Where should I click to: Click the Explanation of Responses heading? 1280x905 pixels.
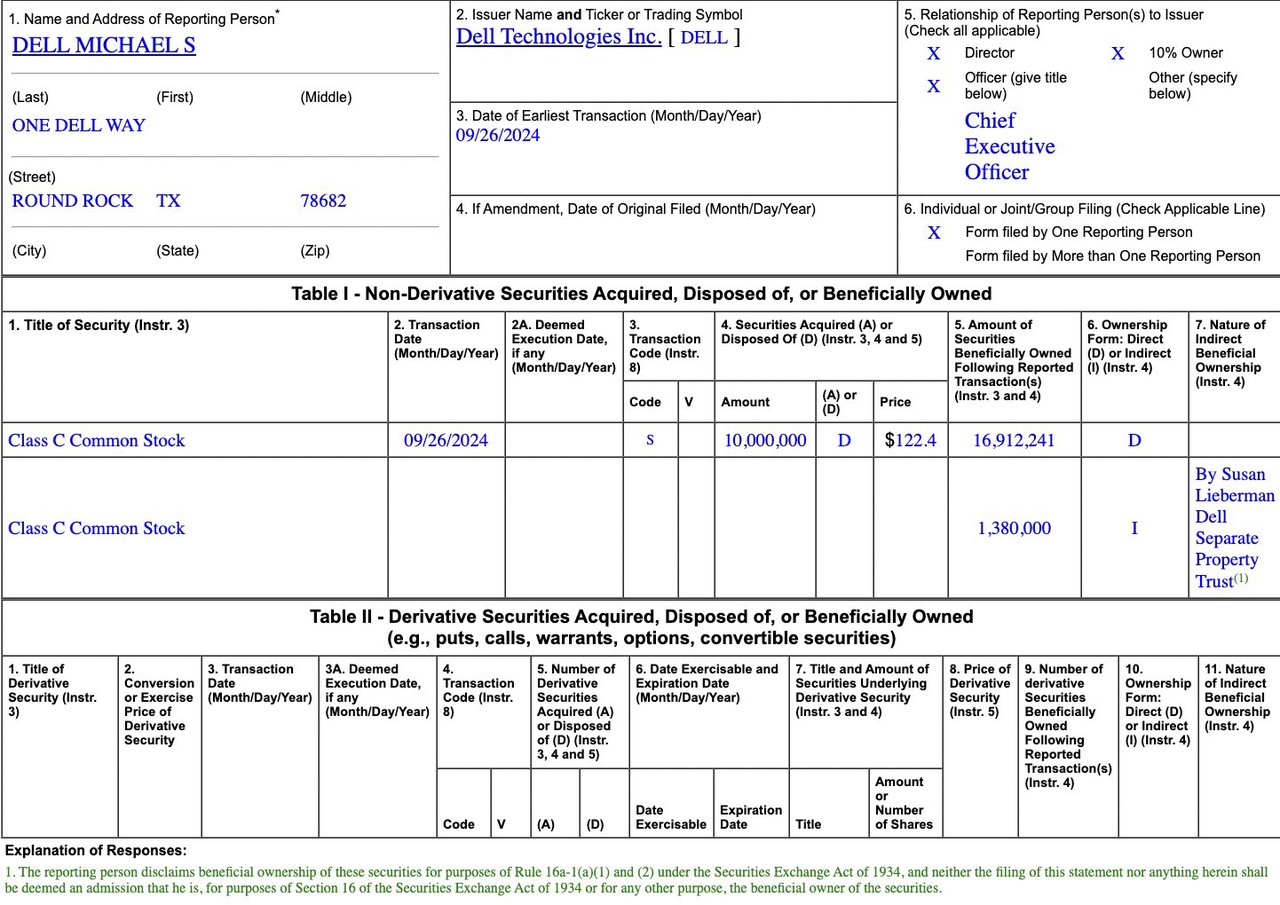pyautogui.click(x=96, y=851)
